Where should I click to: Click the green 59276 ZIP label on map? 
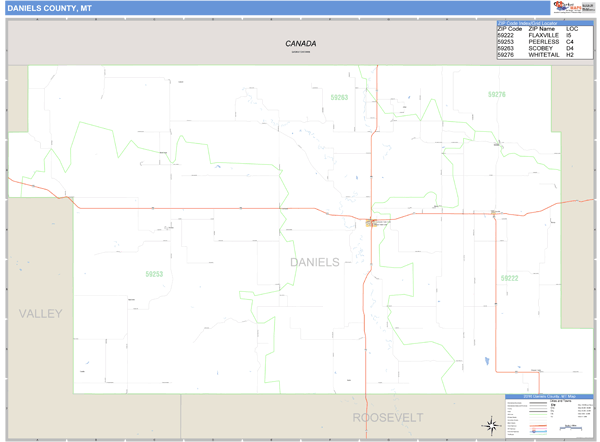coord(496,95)
